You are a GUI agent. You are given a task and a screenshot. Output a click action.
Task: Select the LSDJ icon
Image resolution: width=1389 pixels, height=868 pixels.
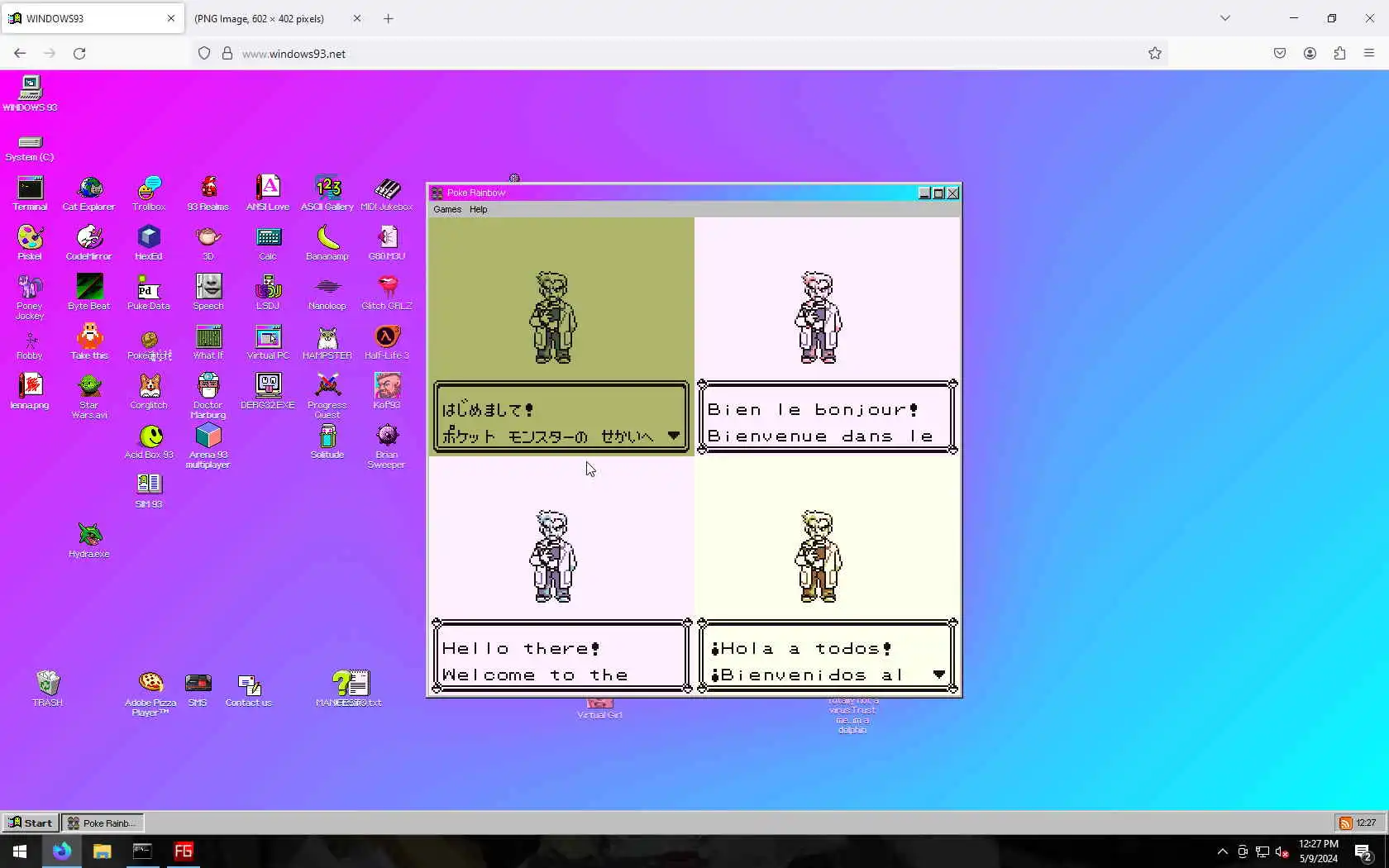coord(268,293)
